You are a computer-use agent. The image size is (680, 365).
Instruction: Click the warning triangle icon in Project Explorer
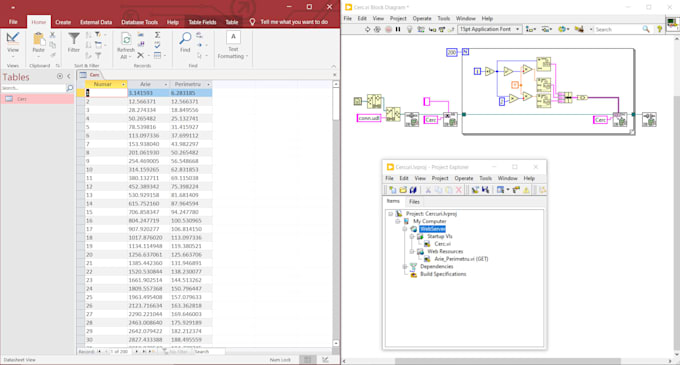coord(526,190)
